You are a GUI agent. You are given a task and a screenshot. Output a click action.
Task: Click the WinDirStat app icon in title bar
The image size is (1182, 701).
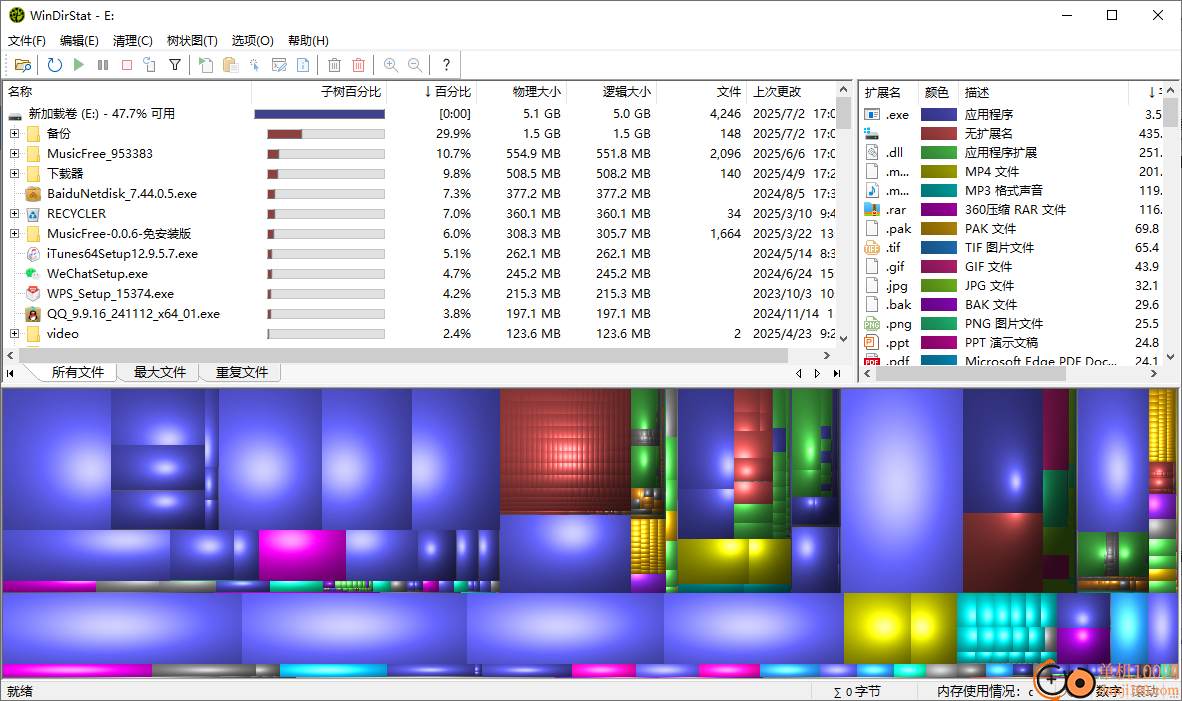17,15
